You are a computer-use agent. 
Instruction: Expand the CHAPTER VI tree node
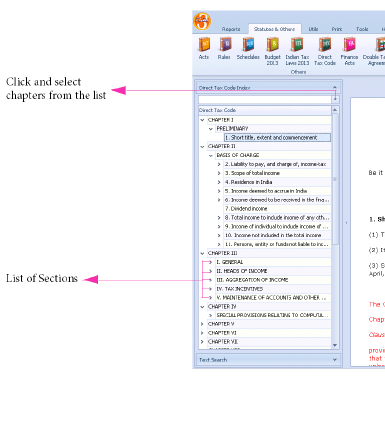[x=202, y=333]
